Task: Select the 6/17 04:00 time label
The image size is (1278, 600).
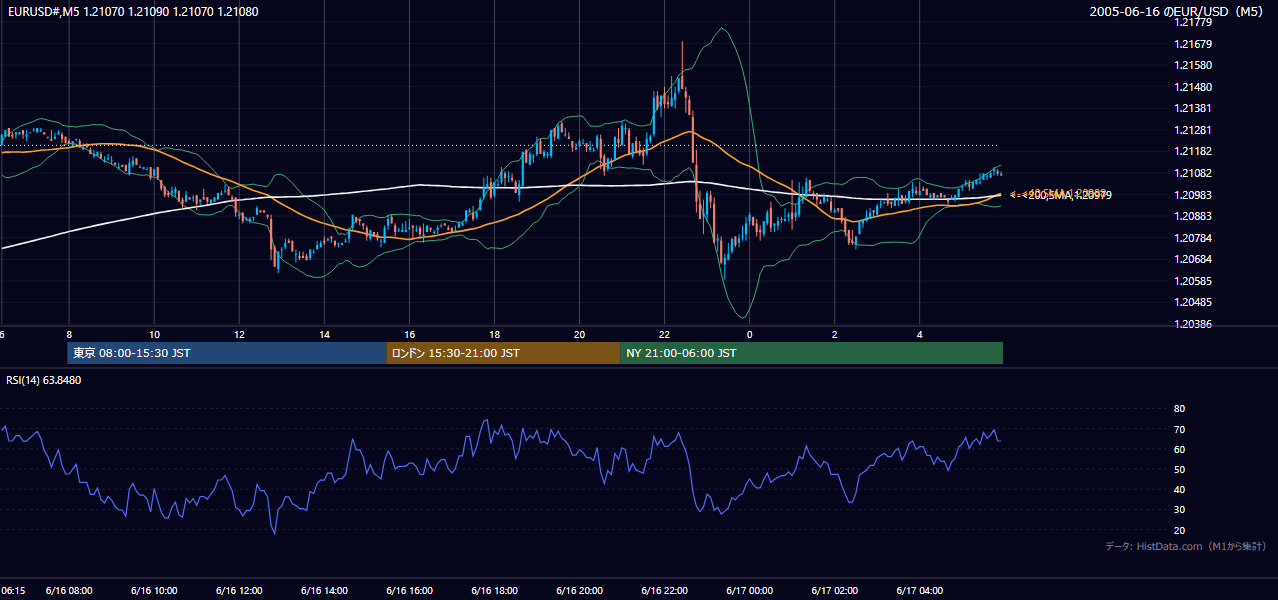Action: [919, 590]
